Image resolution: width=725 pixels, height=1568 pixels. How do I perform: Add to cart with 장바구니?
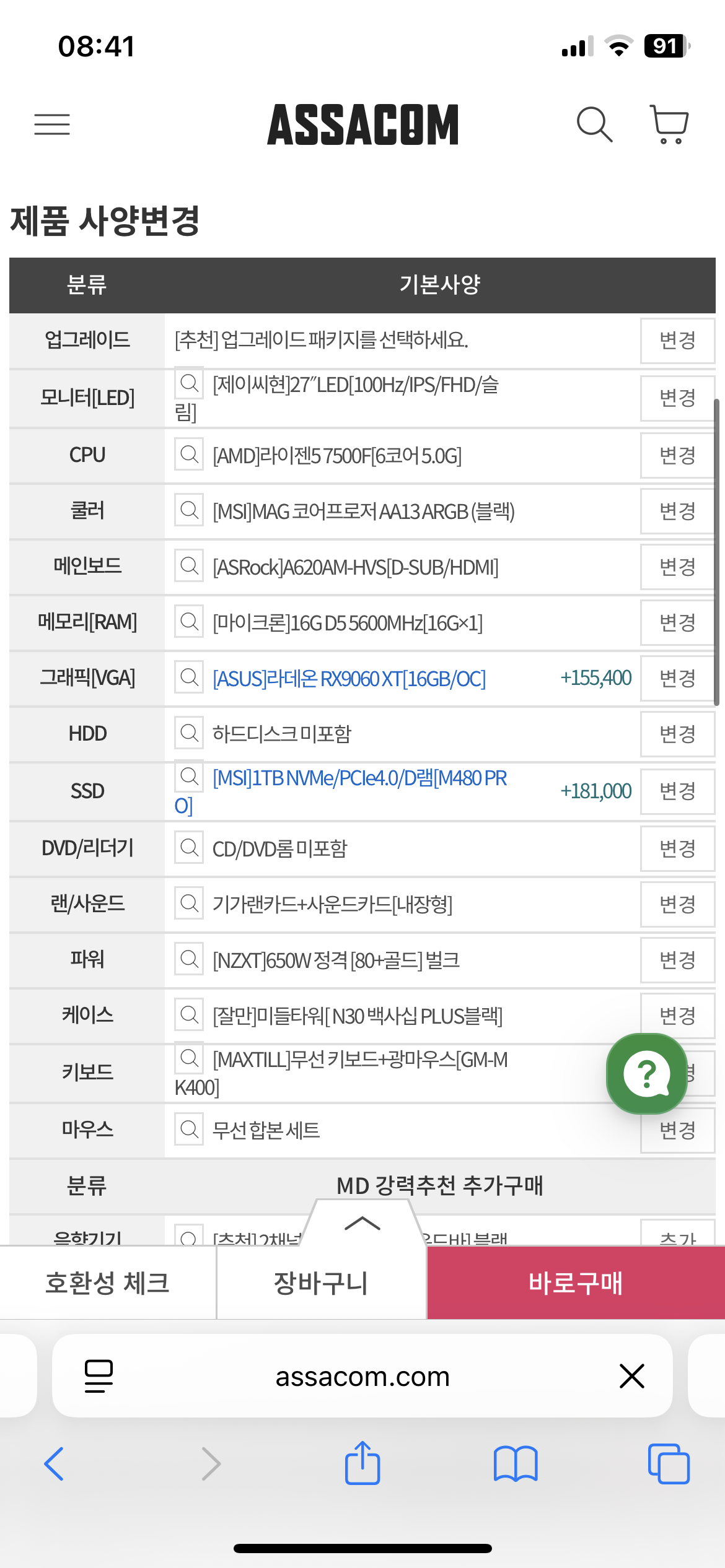coord(321,1283)
